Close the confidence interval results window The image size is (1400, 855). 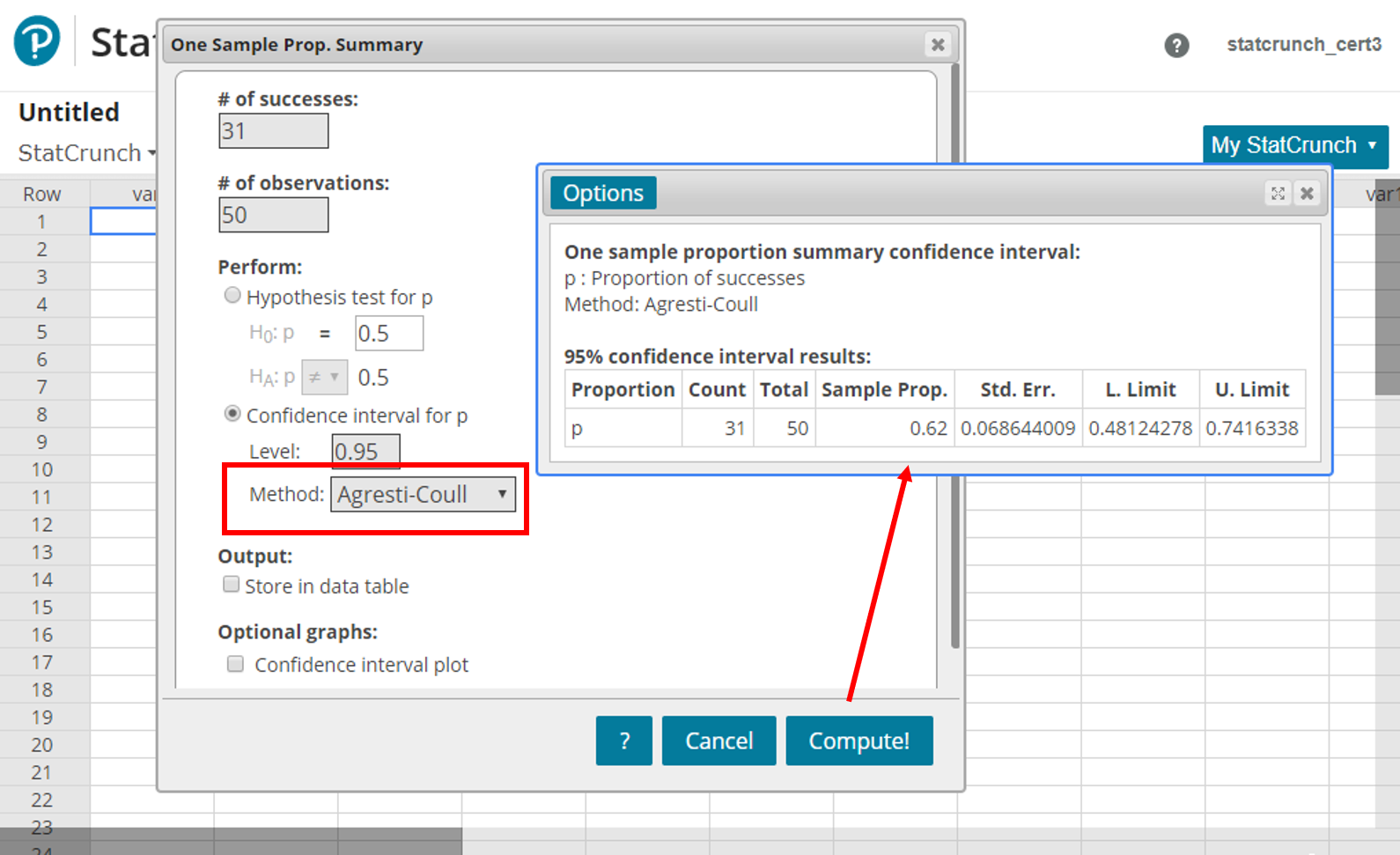(1308, 193)
